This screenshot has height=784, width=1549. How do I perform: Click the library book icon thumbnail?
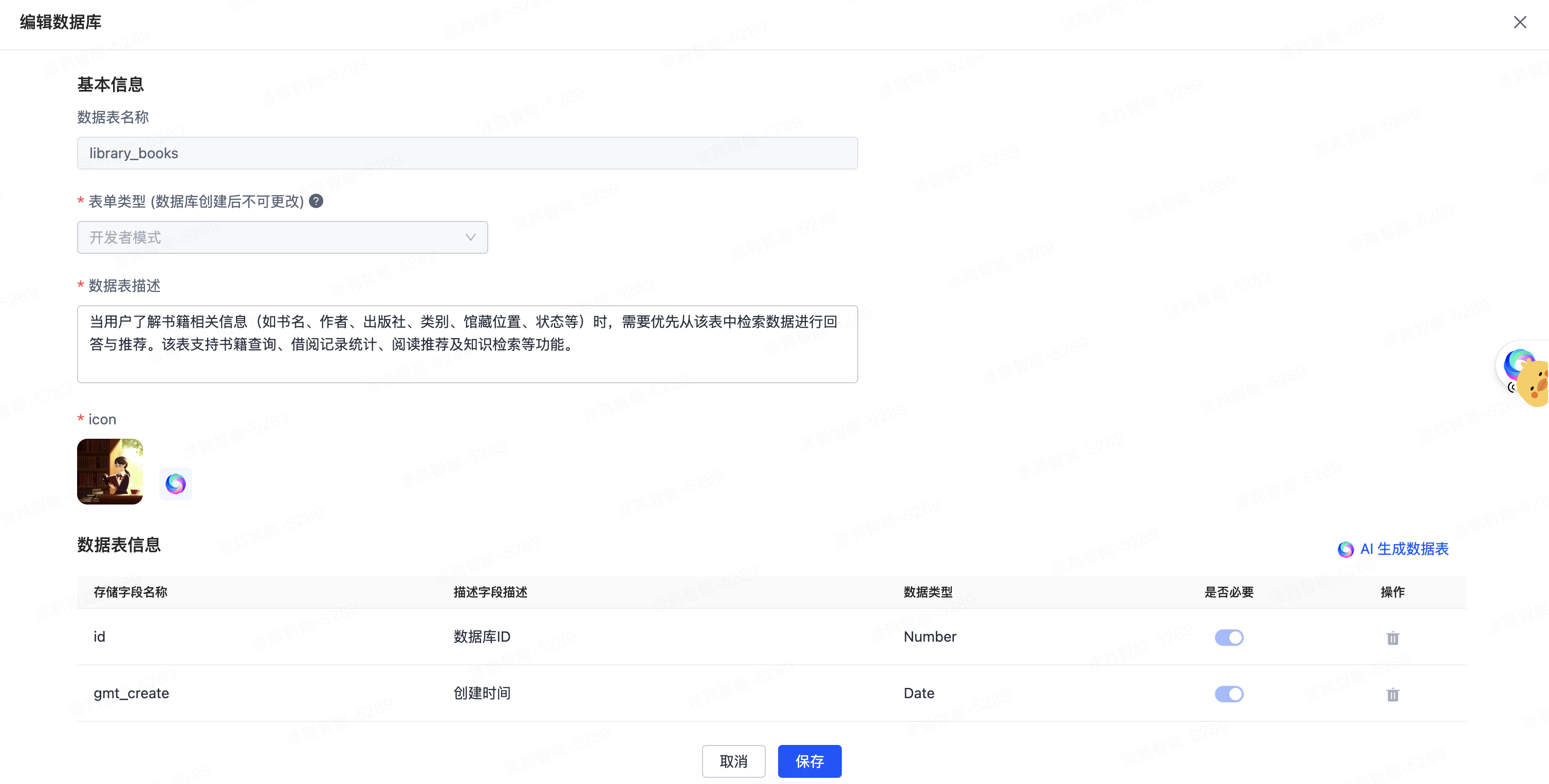tap(110, 471)
